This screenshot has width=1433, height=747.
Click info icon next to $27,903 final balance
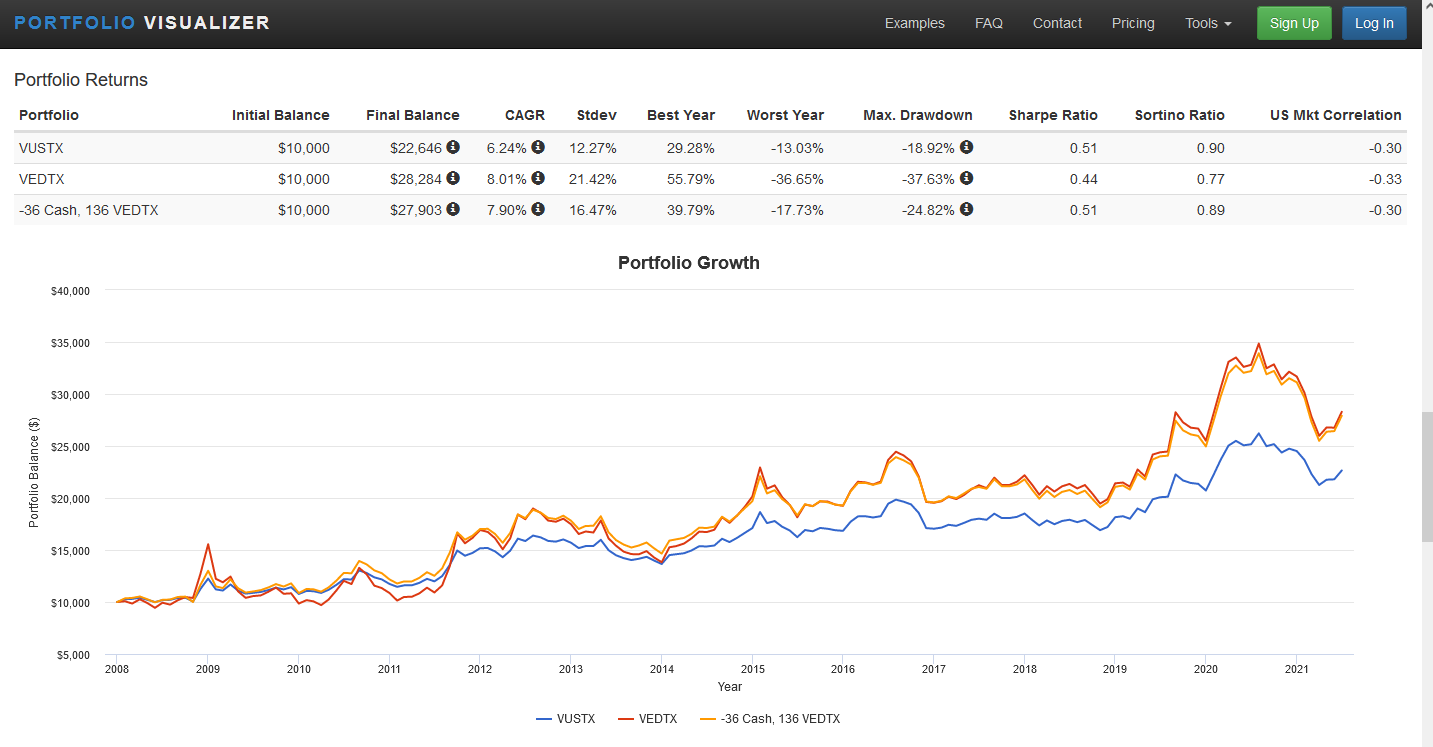point(453,209)
